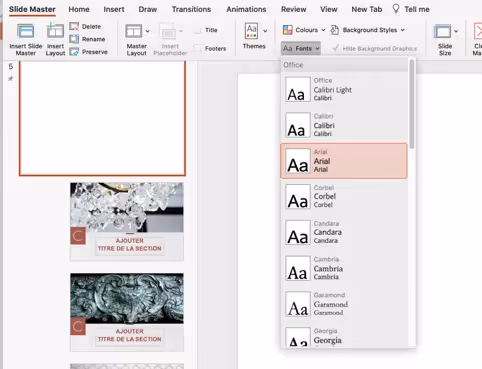
Task: Click the Preserve master icon
Action: 74,52
